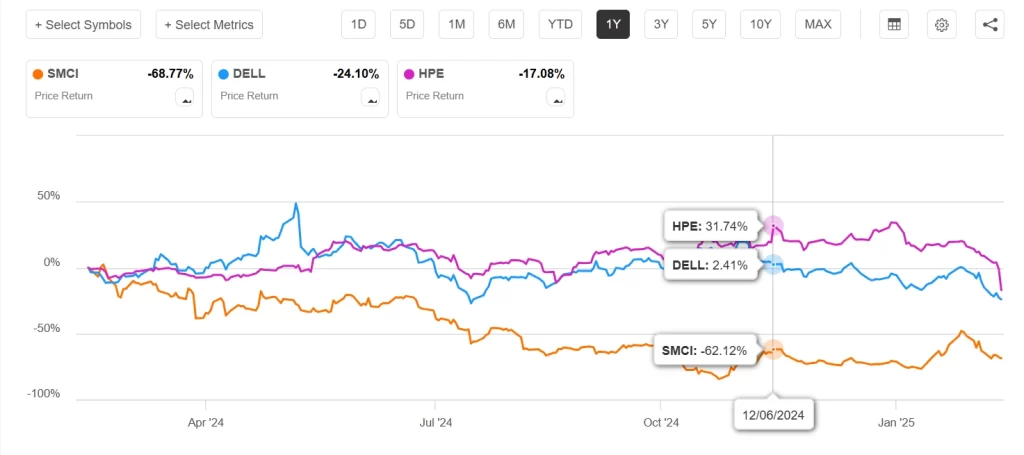This screenshot has height=455, width=1024.
Task: Click HPE's -17.08% return value
Action: pyautogui.click(x=541, y=74)
